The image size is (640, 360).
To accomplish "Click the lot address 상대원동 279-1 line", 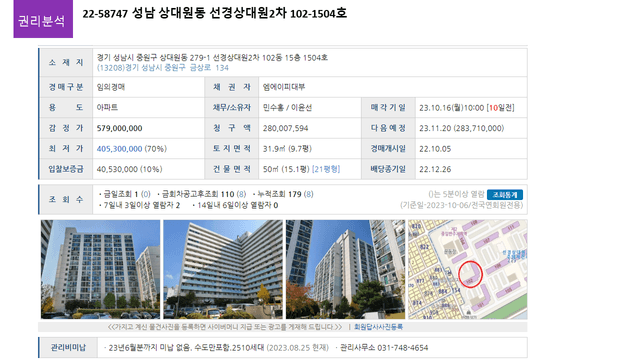I will click(212, 58).
